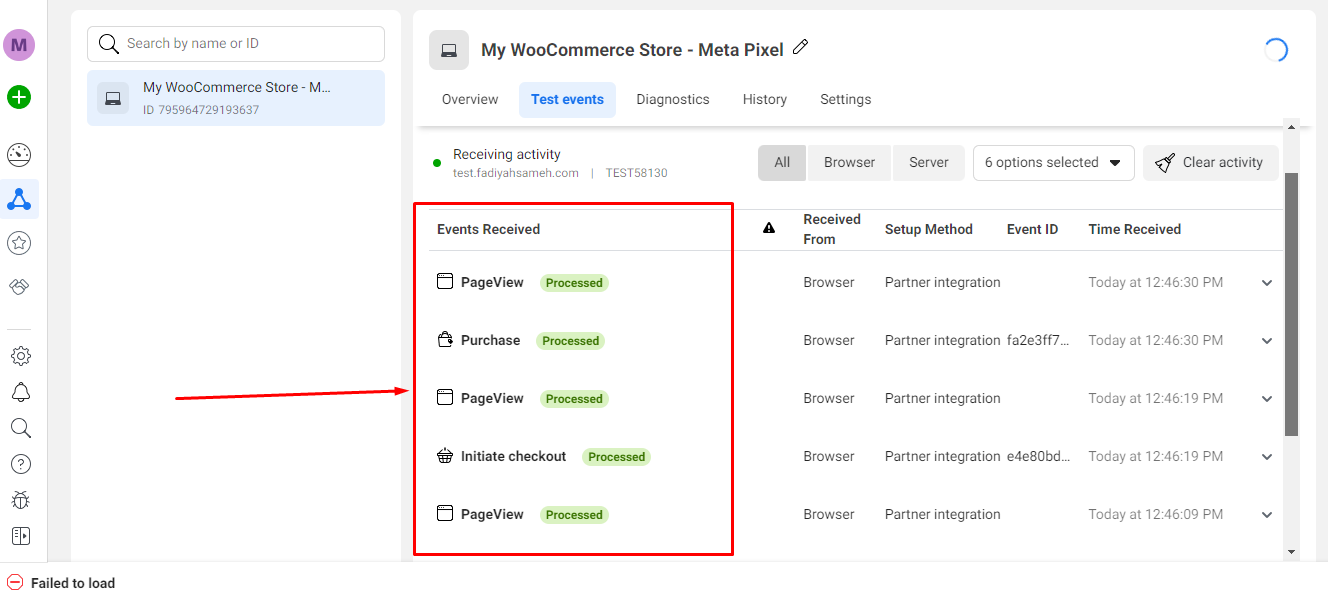
Task: Click the bug report icon
Action: pyautogui.click(x=20, y=500)
